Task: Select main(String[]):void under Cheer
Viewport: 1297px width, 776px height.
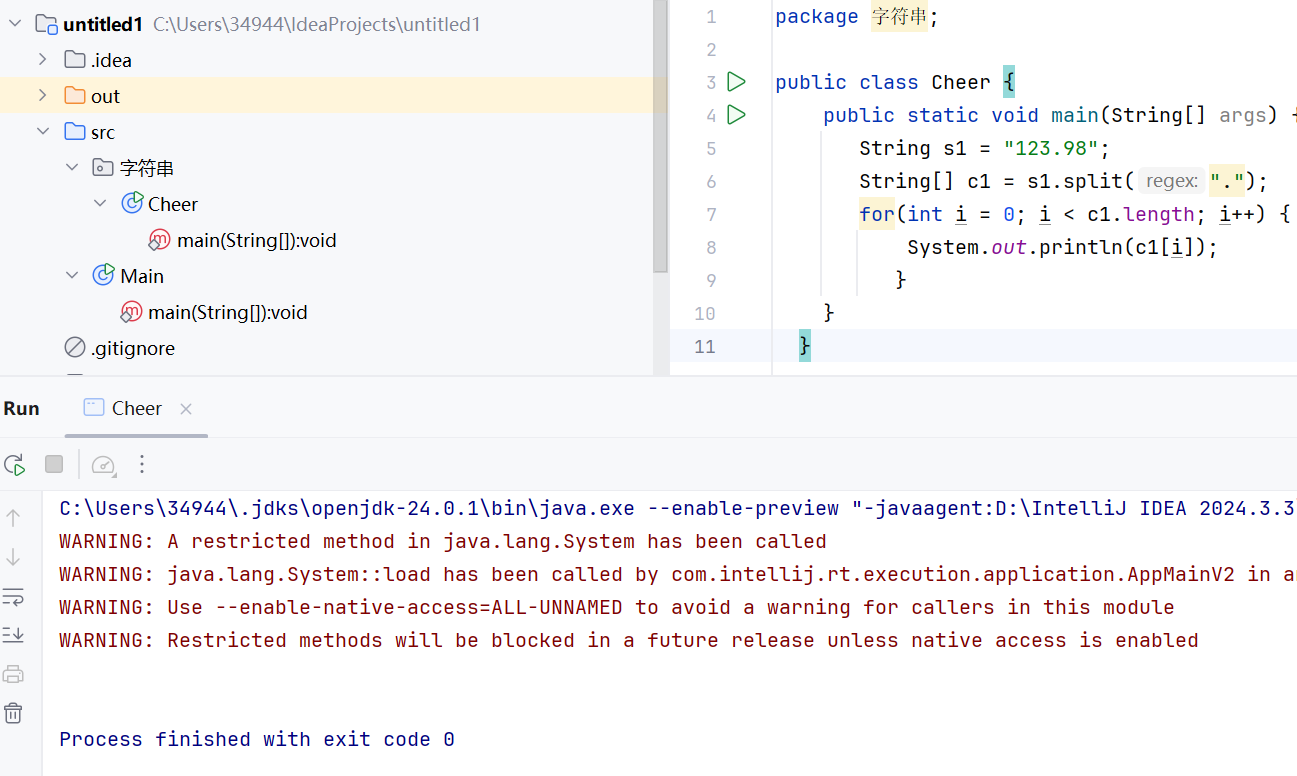Action: 257,240
